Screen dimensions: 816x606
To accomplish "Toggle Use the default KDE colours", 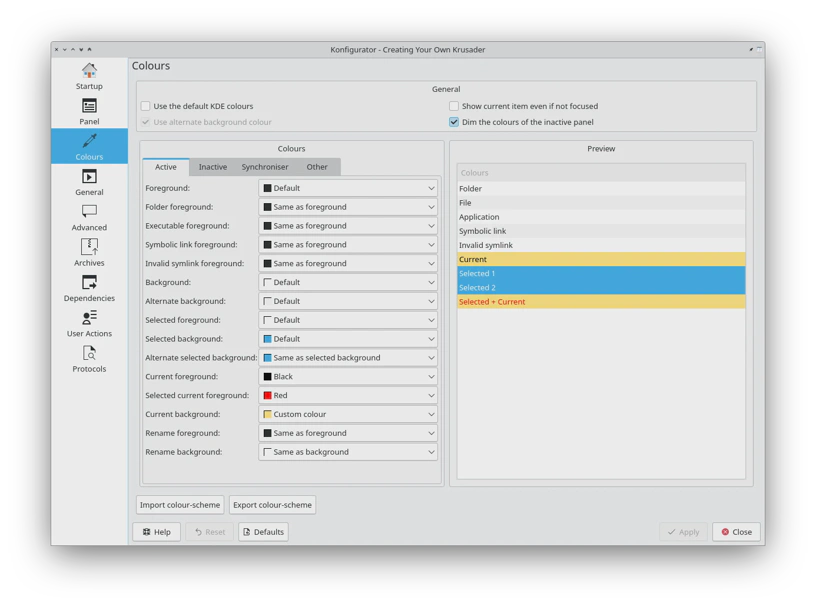I will coord(146,106).
